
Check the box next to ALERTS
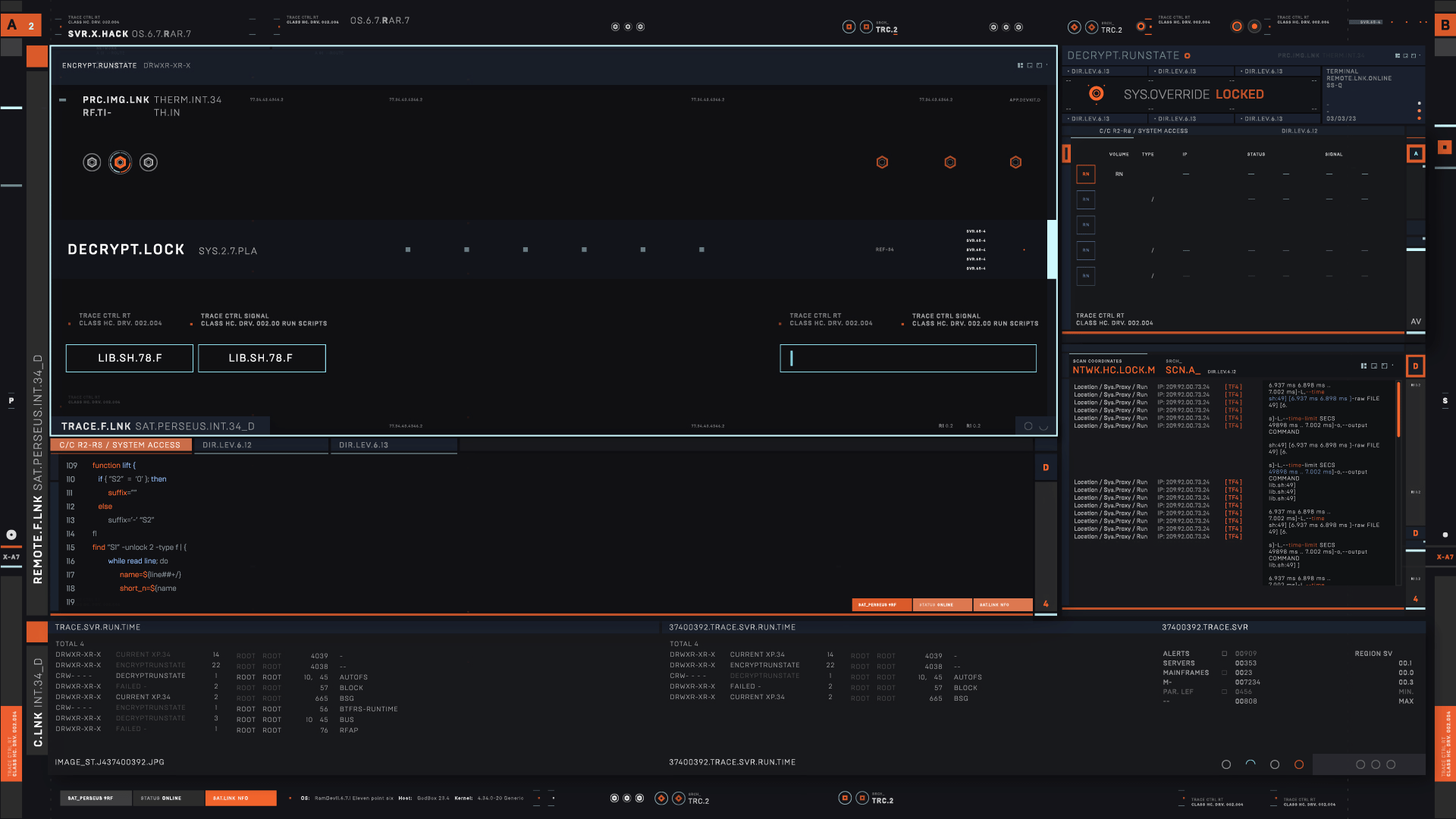click(x=1224, y=654)
